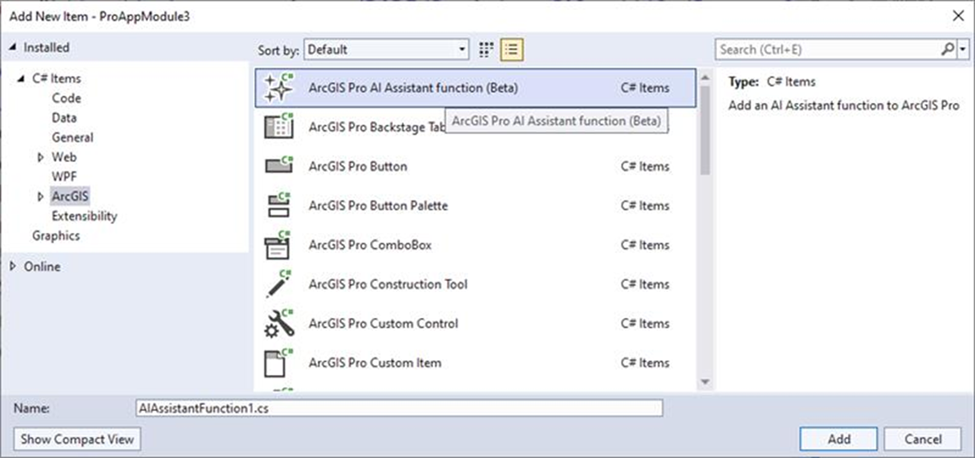
Task: Expand the Online category
Action: (12, 267)
